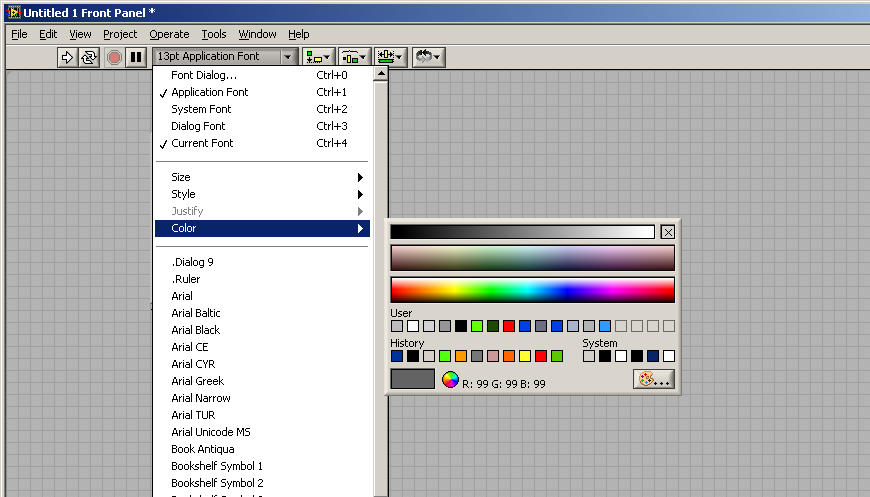The image size is (870, 497).
Task: Click the color wheel icon
Action: 450,379
